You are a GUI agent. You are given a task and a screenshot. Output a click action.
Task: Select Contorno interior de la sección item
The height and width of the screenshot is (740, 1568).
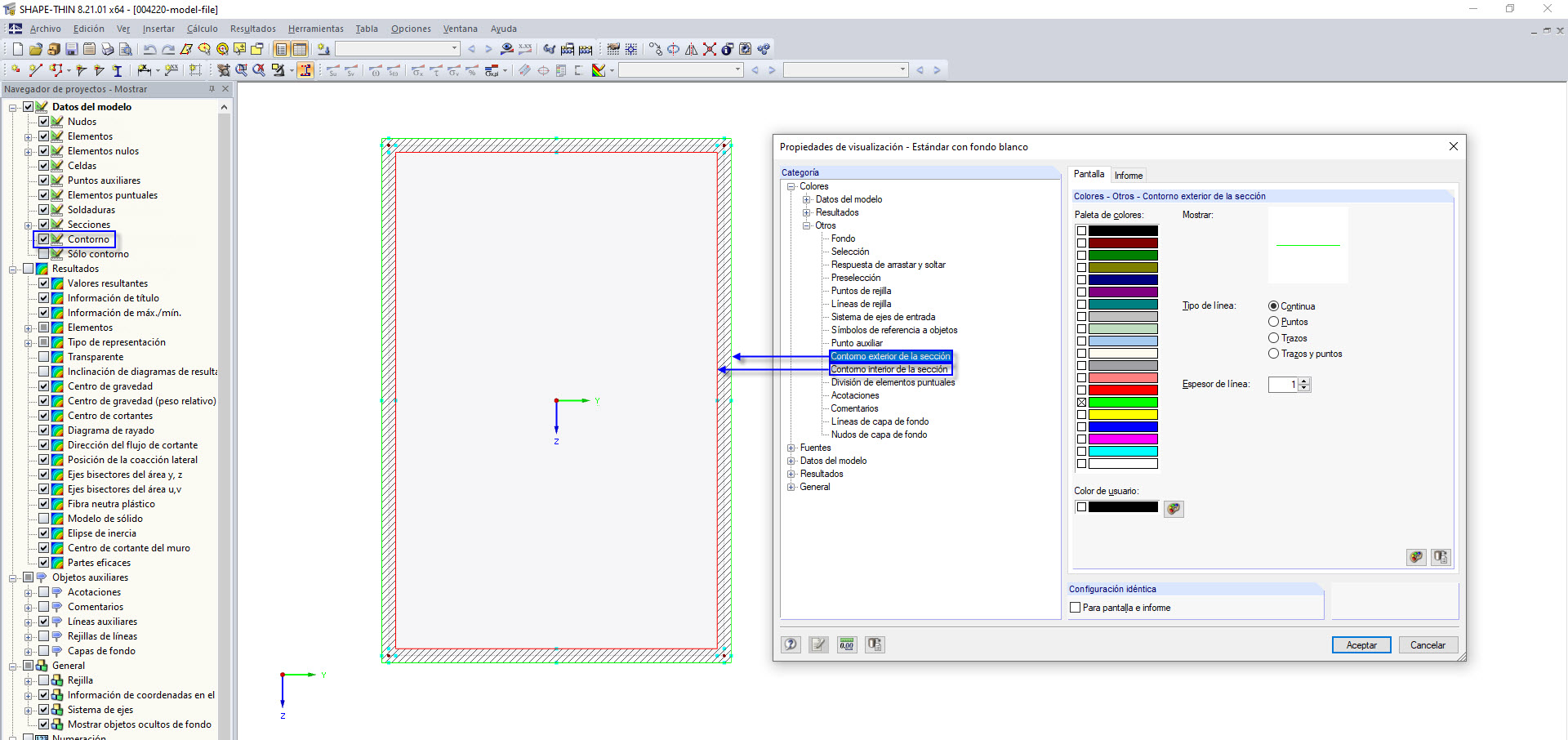click(889, 369)
